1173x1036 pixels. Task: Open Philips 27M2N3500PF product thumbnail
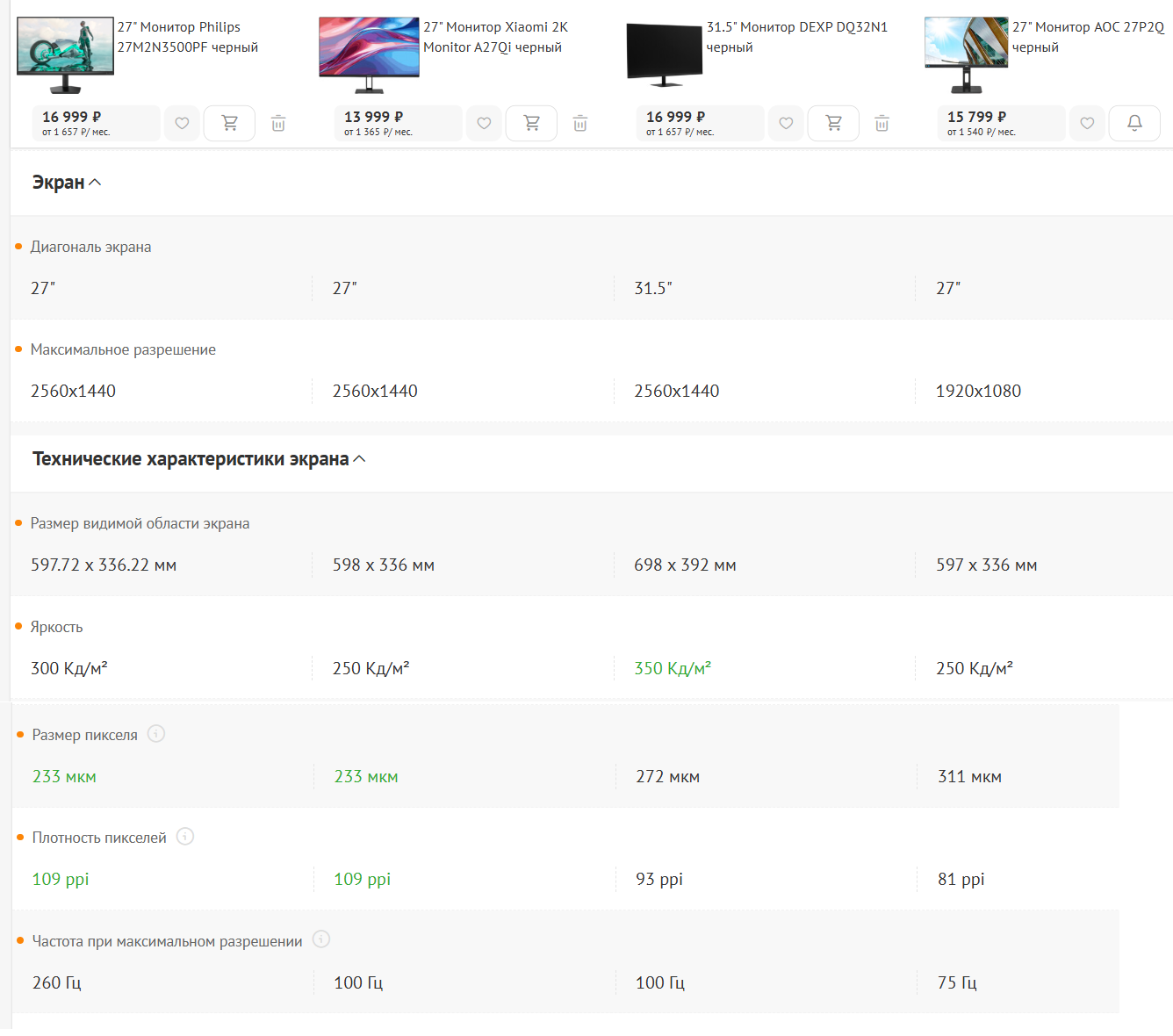(x=66, y=55)
